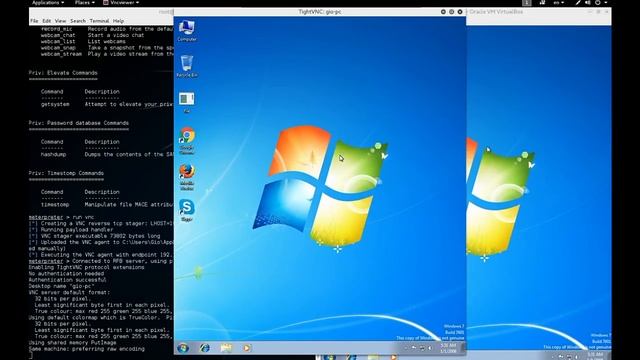Image resolution: width=640 pixels, height=360 pixels.
Task: Open the Google Chrome desktop shortcut
Action: point(187,140)
